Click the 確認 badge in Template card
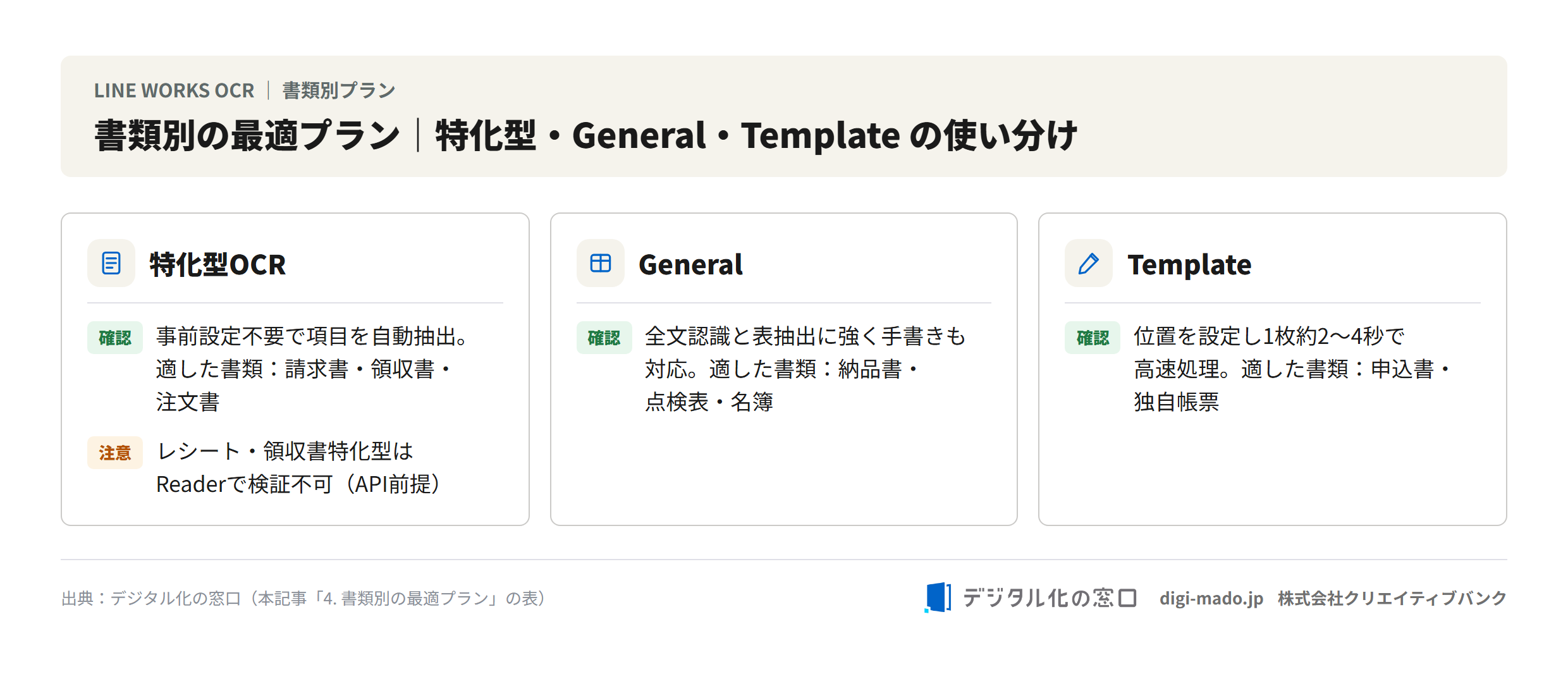 click(x=1093, y=338)
